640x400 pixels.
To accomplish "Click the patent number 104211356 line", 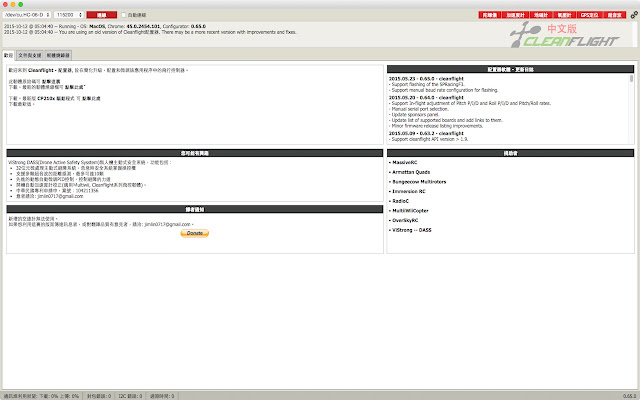I will (x=57, y=191).
